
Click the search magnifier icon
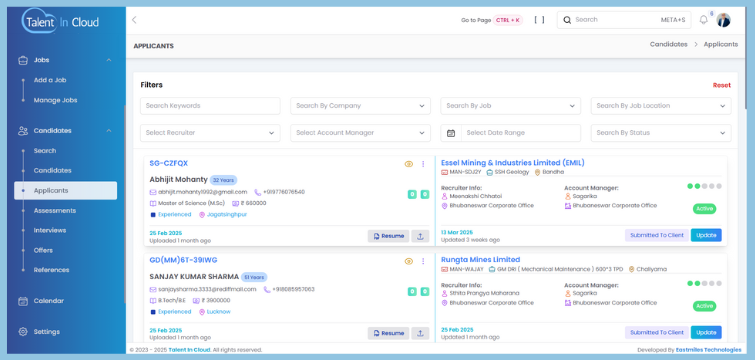[567, 20]
